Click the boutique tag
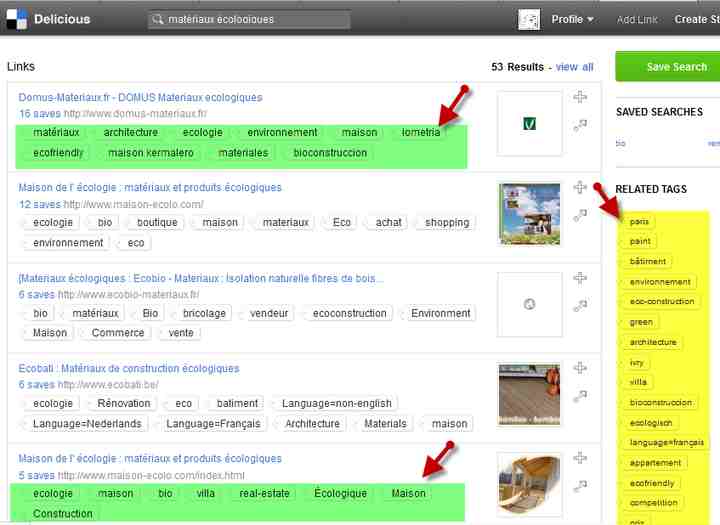Screen dimensions: 720x525 point(157,223)
